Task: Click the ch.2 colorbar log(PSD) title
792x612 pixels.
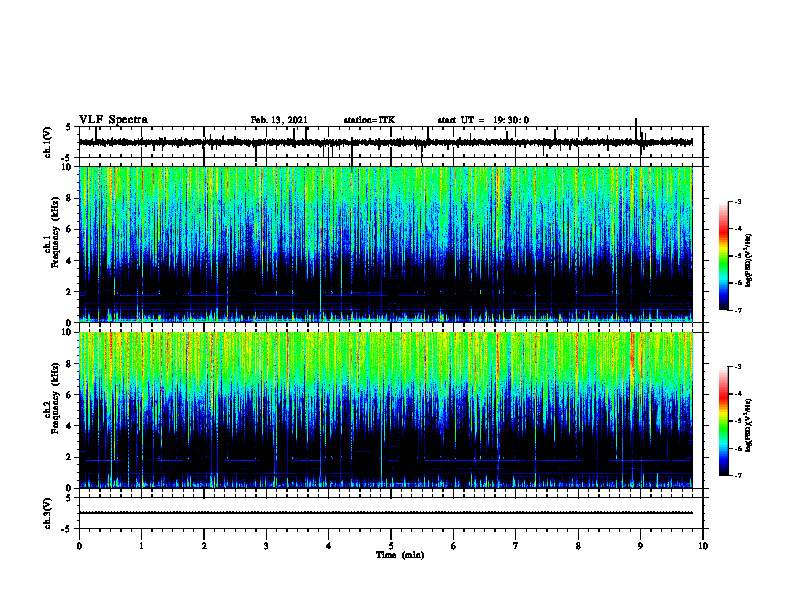Action: coord(749,425)
